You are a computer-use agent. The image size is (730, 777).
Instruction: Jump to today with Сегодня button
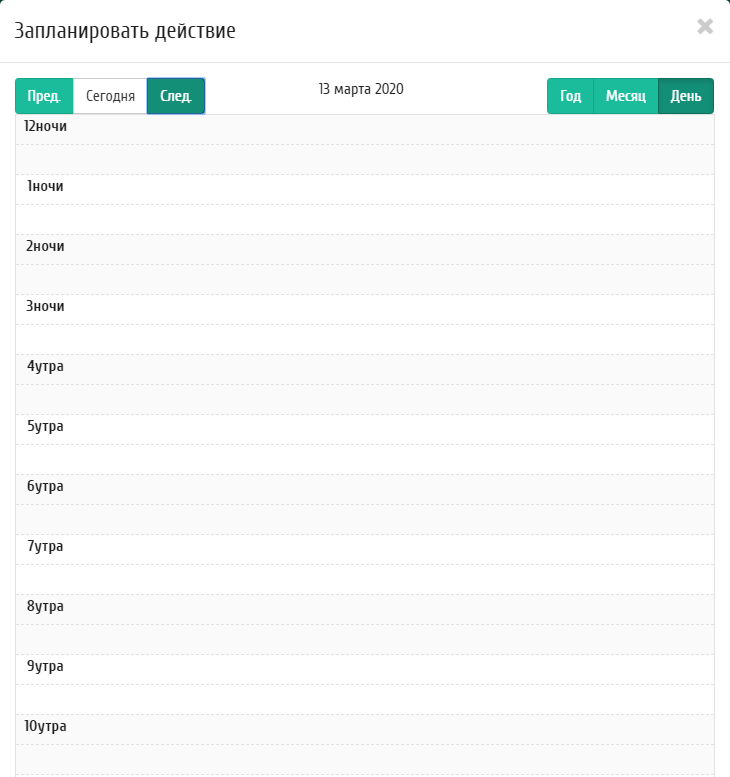[110, 96]
